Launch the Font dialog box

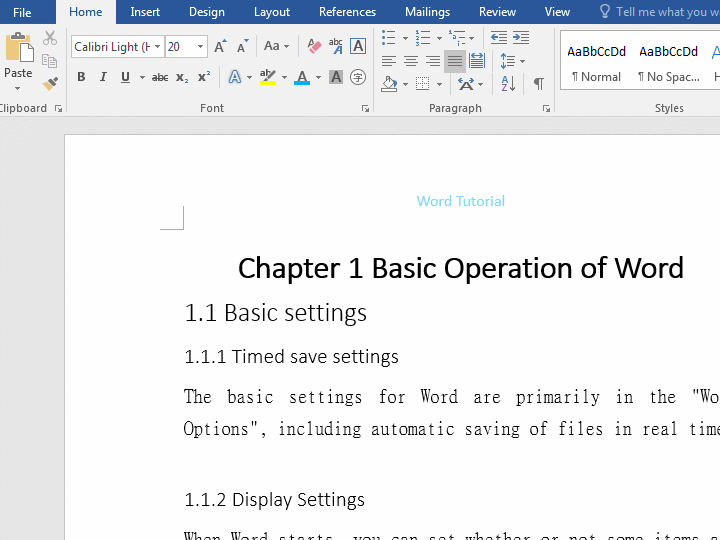tap(365, 108)
